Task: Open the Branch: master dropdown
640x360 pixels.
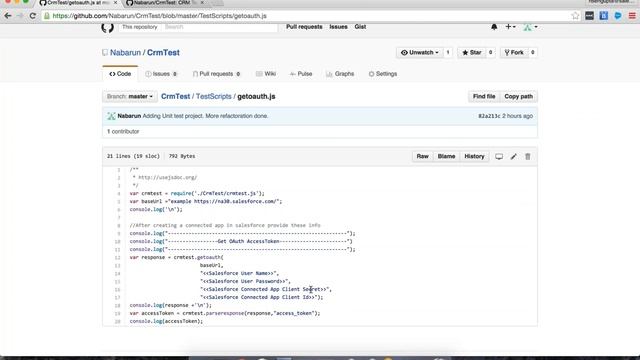Action: tap(129, 97)
